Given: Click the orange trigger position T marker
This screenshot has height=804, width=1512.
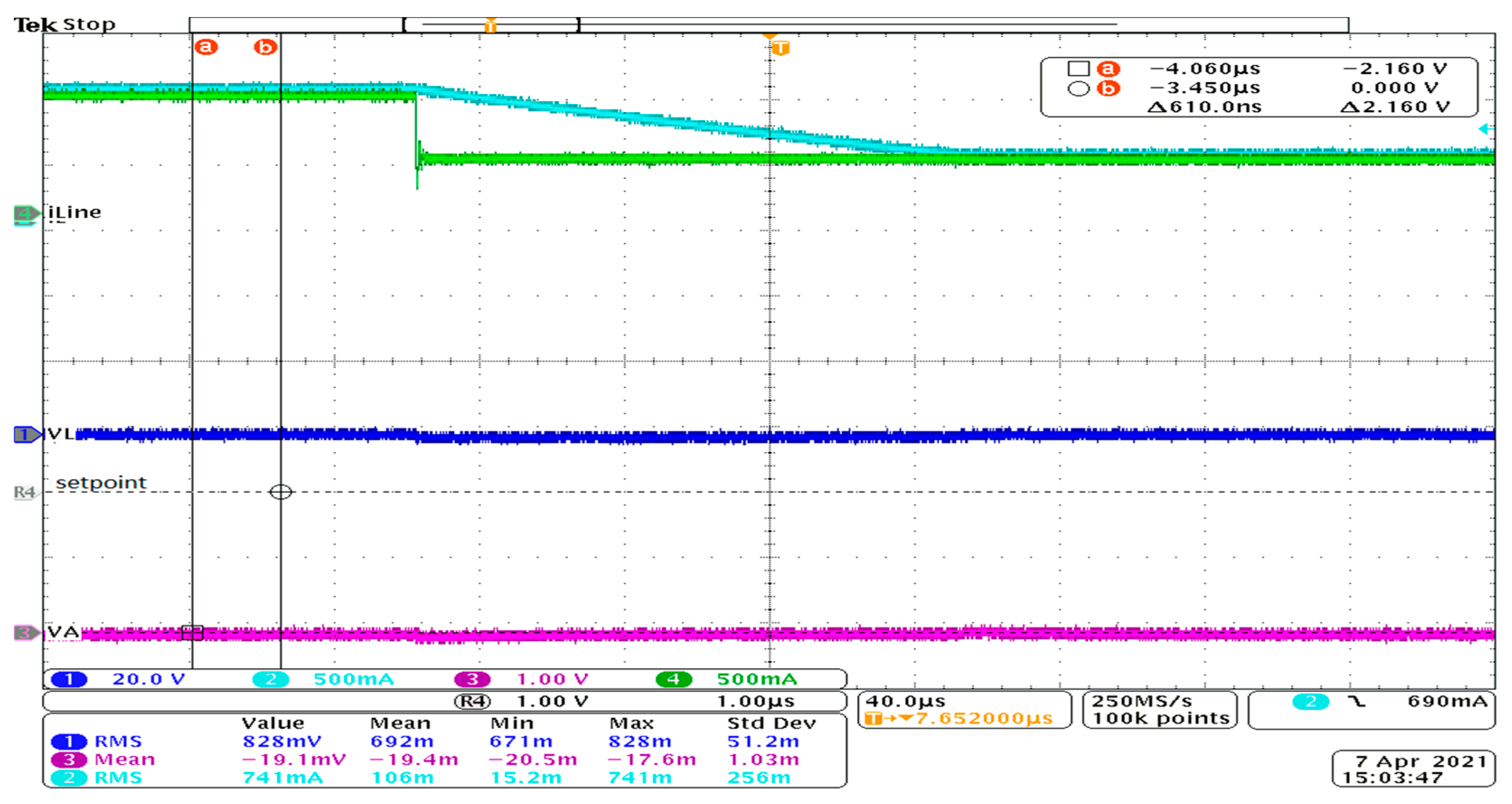Looking at the screenshot, I should point(780,47).
